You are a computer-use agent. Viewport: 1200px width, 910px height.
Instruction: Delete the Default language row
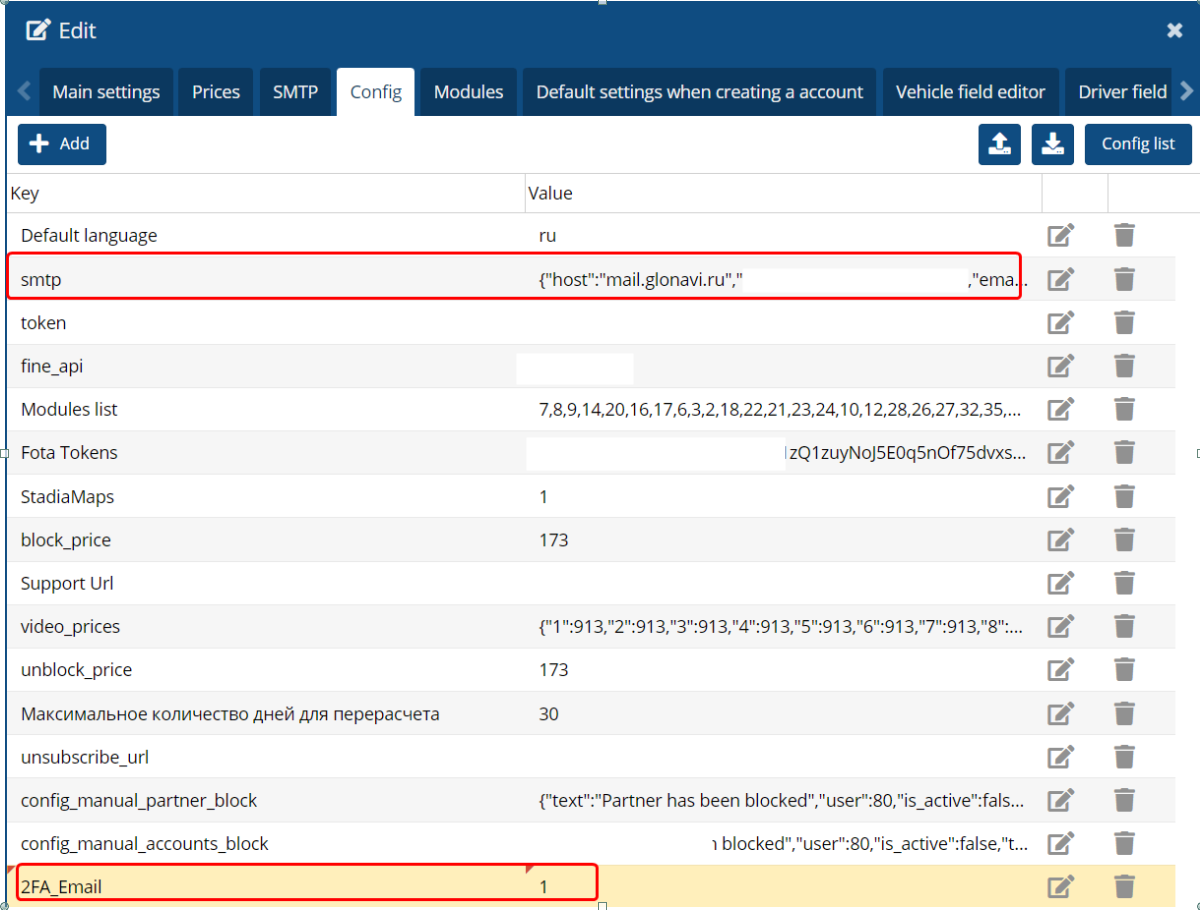pyautogui.click(x=1124, y=236)
